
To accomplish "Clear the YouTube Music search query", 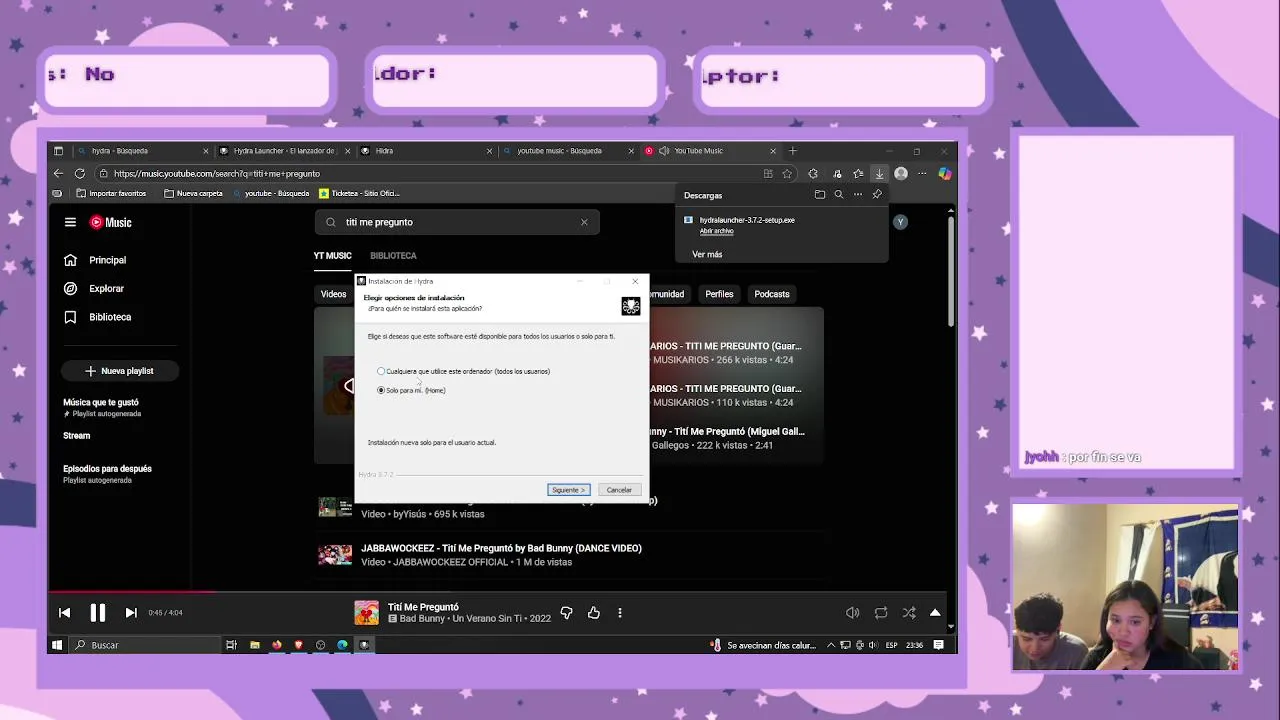I will (x=584, y=222).
